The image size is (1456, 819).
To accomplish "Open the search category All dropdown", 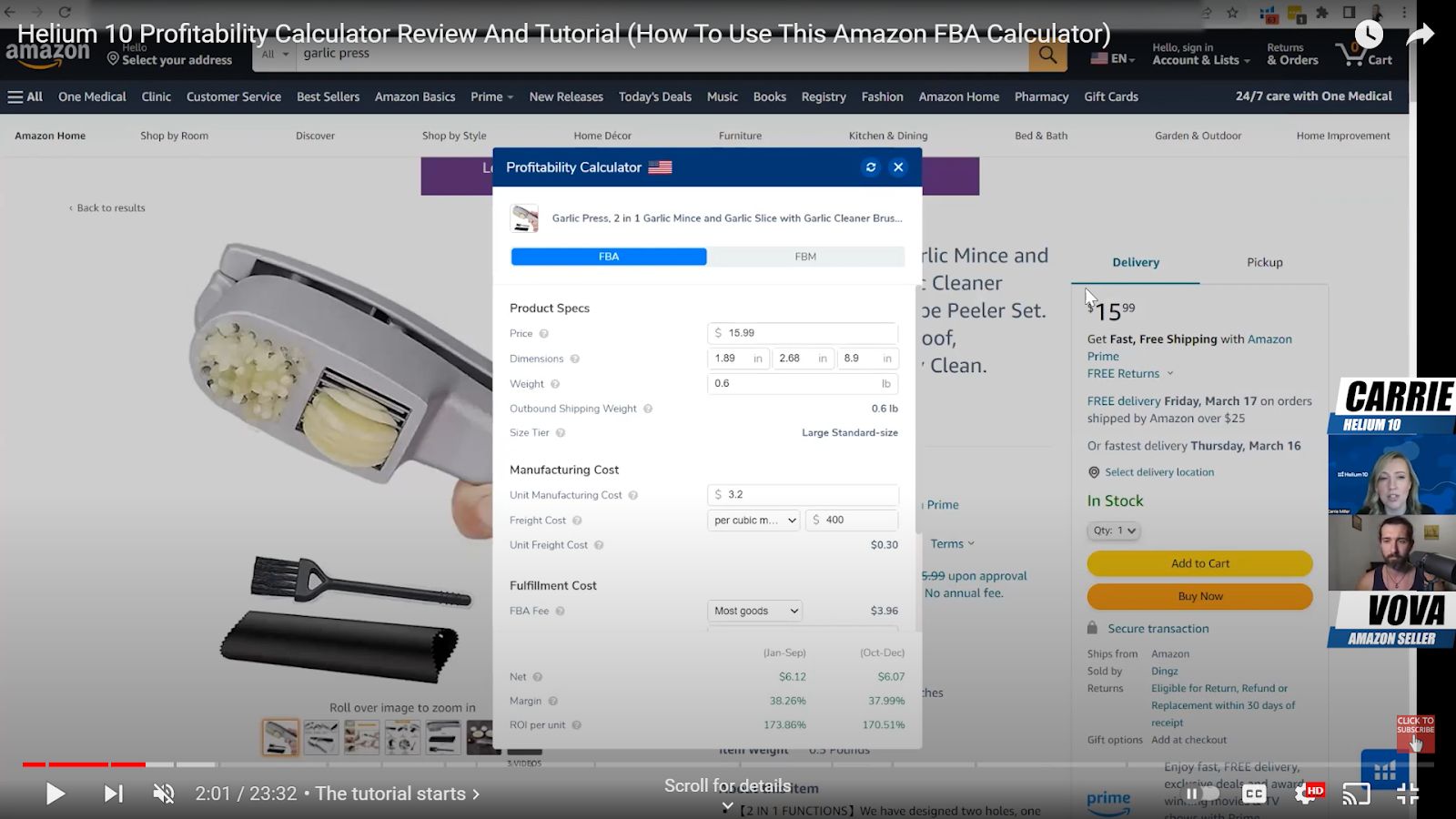I will click(275, 55).
